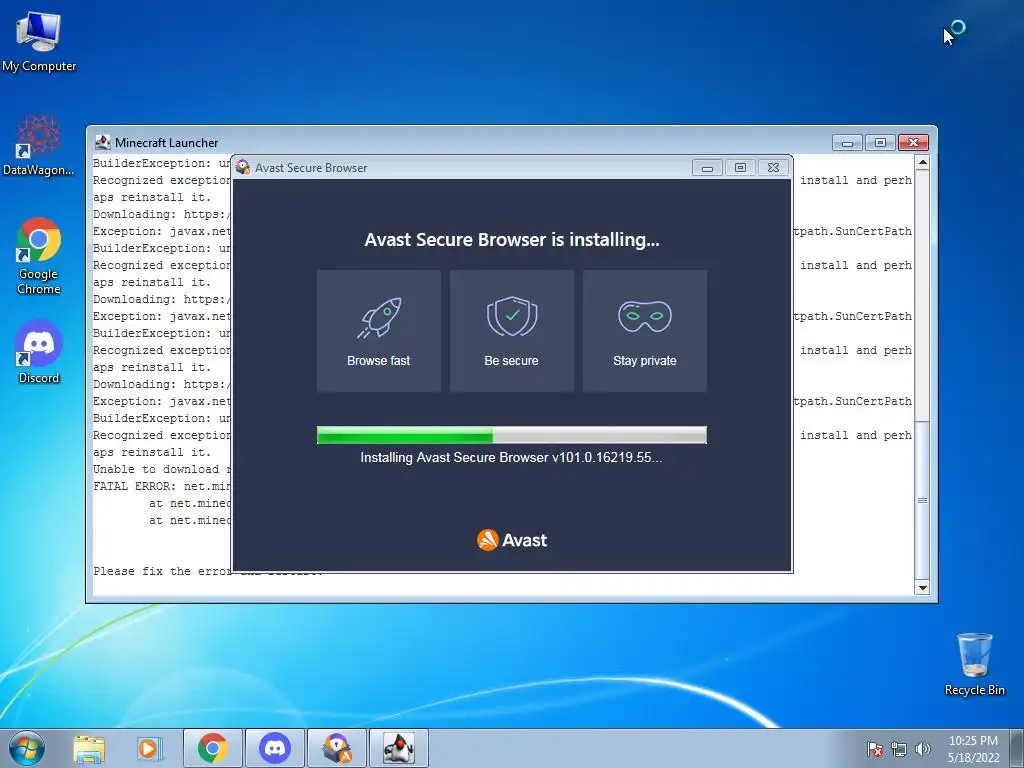Viewport: 1024px width, 768px height.
Task: Open Windows Media Player from the taskbar
Action: tap(150, 748)
